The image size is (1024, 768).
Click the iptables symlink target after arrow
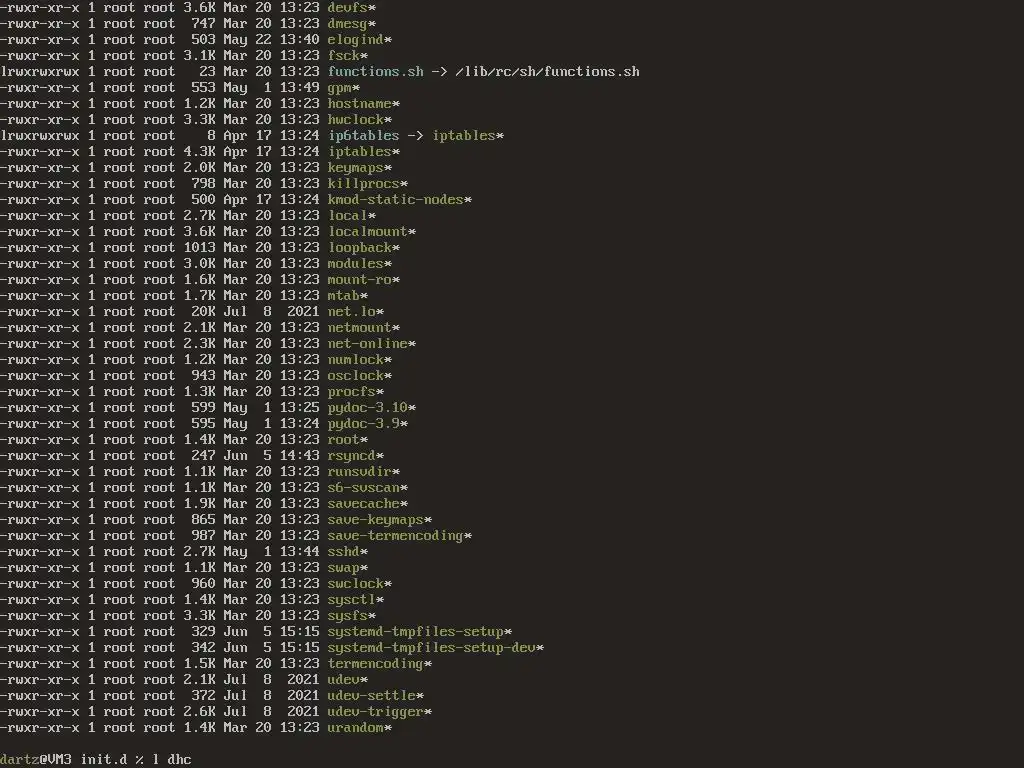(x=464, y=136)
